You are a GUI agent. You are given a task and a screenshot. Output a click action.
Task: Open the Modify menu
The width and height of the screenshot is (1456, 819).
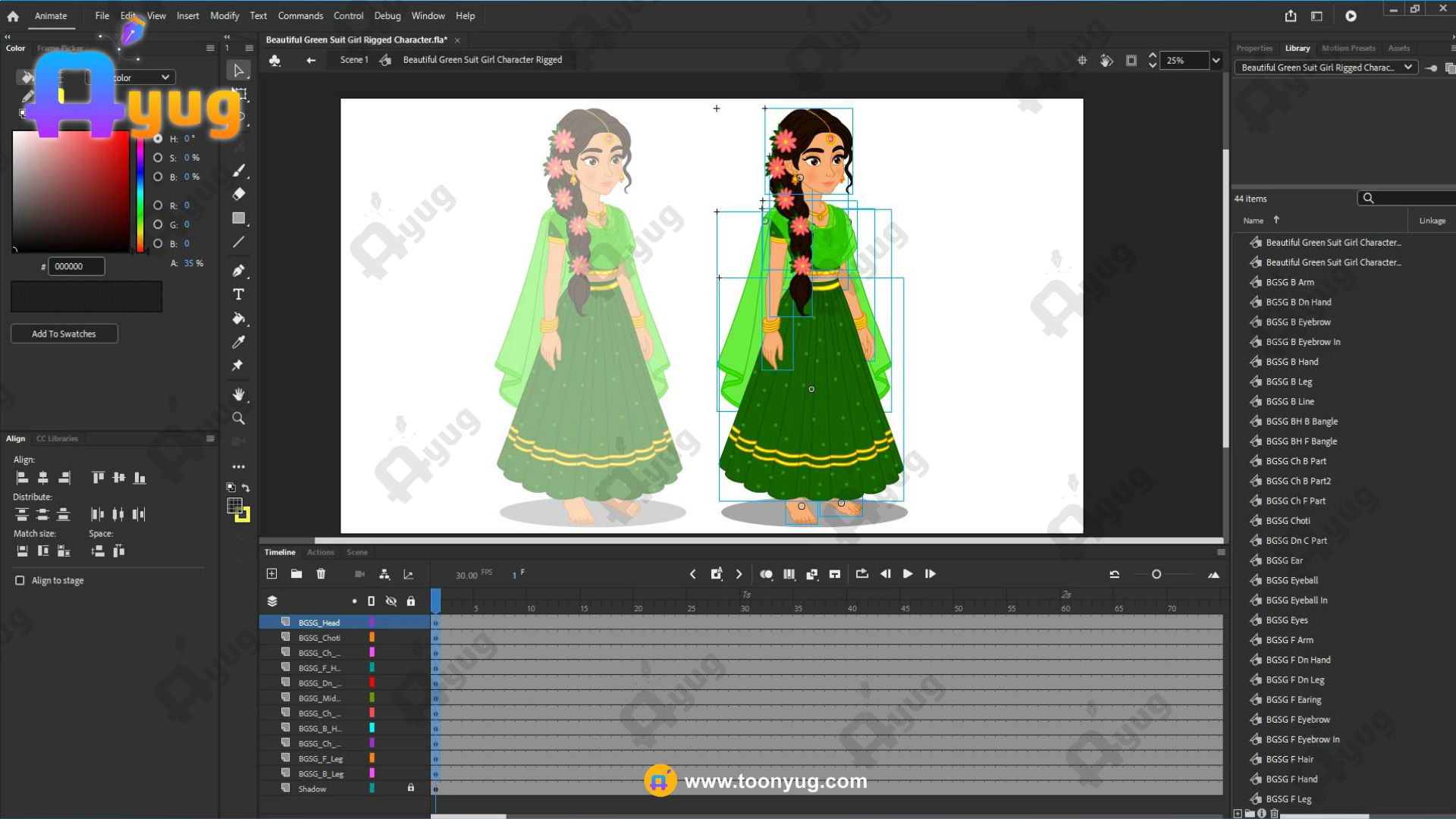[x=224, y=15]
